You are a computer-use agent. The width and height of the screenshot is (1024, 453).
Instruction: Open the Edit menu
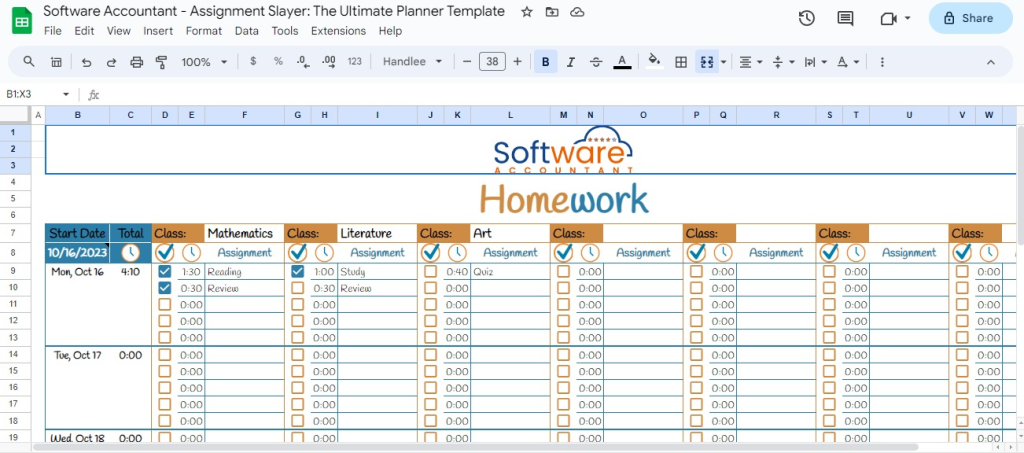point(84,31)
